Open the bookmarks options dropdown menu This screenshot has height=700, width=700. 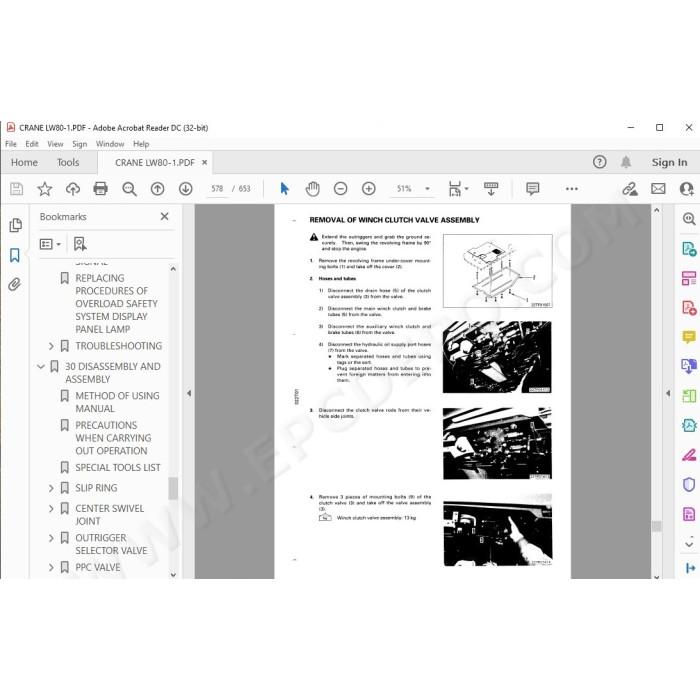50,244
